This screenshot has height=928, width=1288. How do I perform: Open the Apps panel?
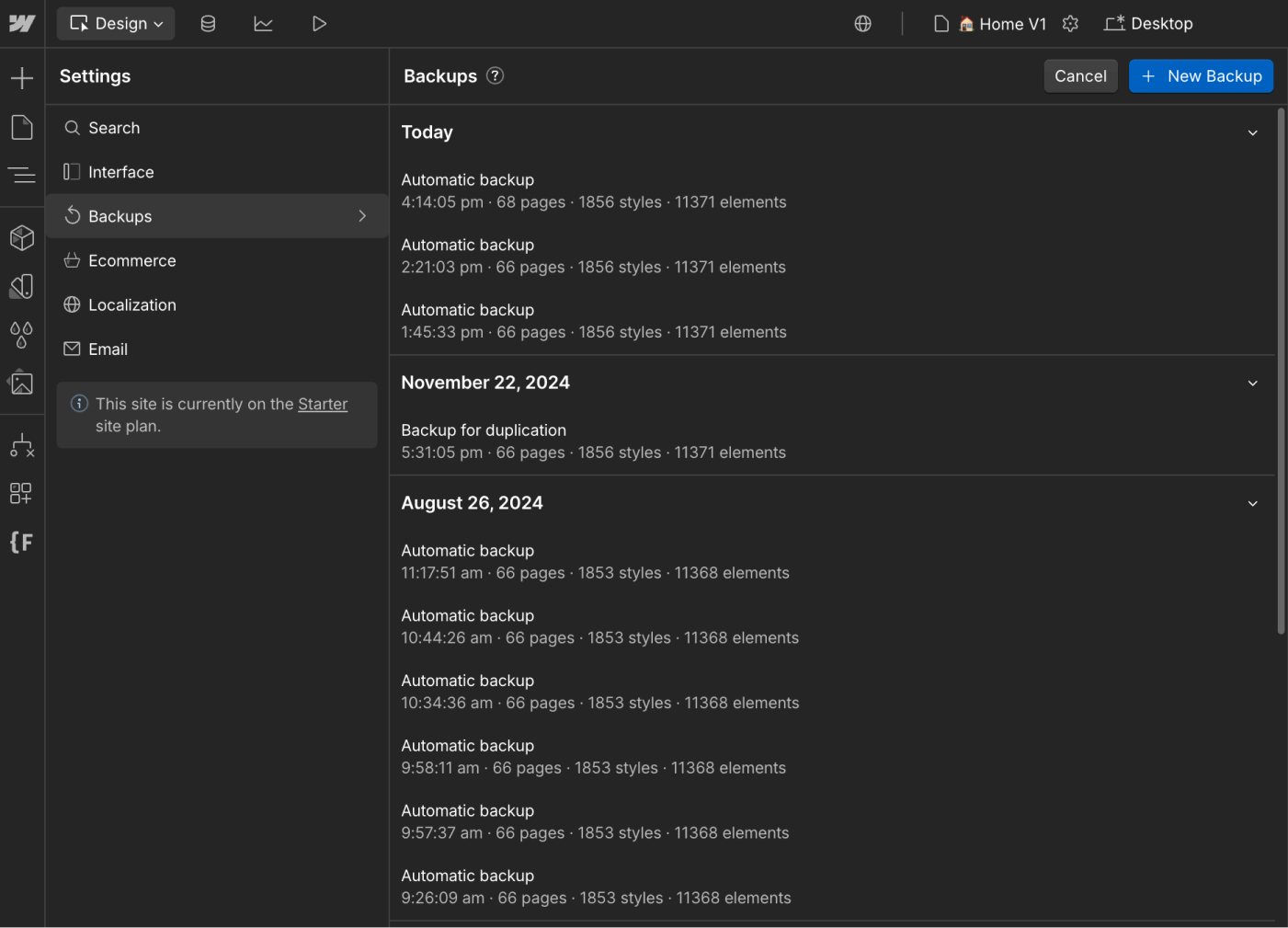point(22,493)
